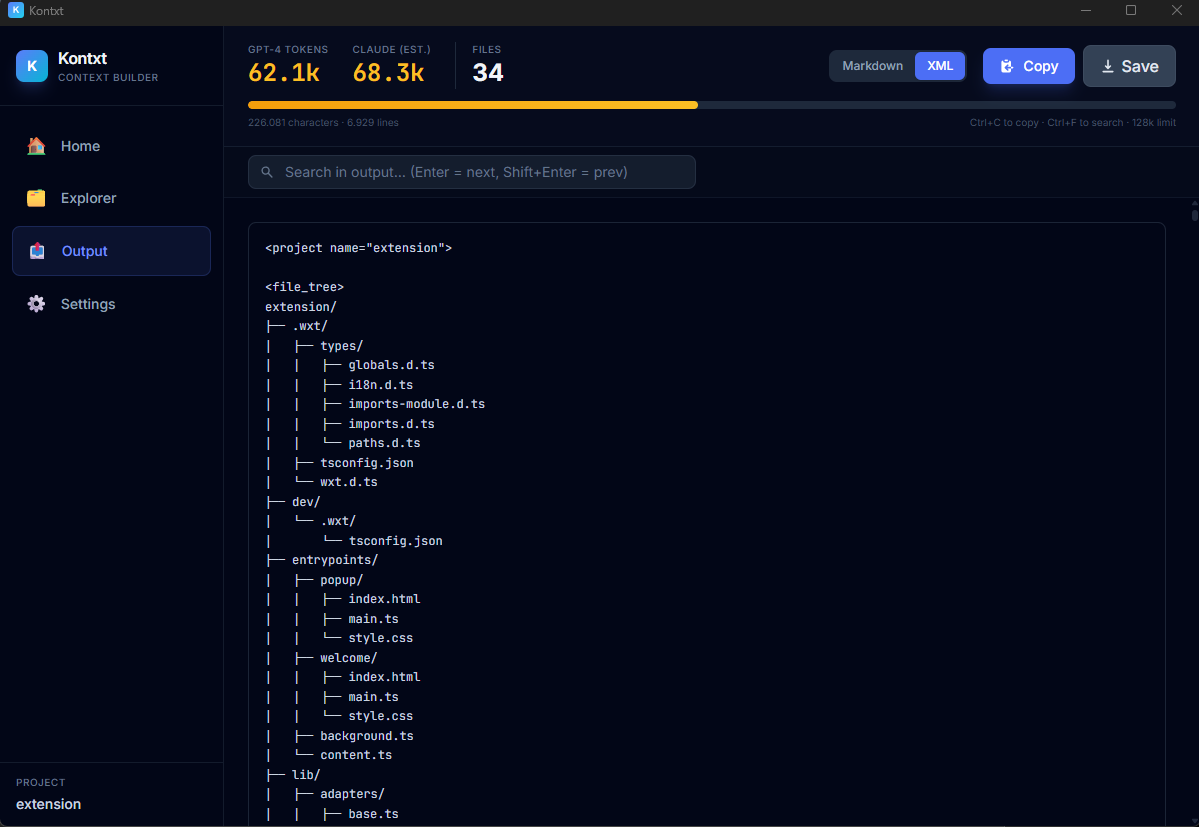Go to Explorer section
The height and width of the screenshot is (827, 1199).
[111, 198]
